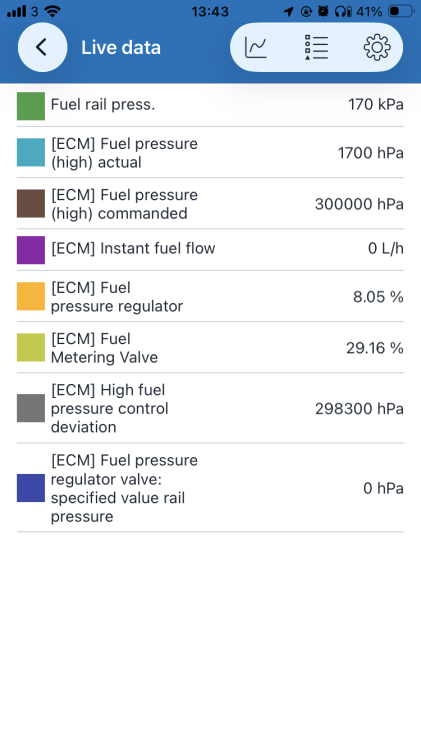Tap the 298300 hPa deviation value
Viewport: 421px width, 750px height.
359,409
